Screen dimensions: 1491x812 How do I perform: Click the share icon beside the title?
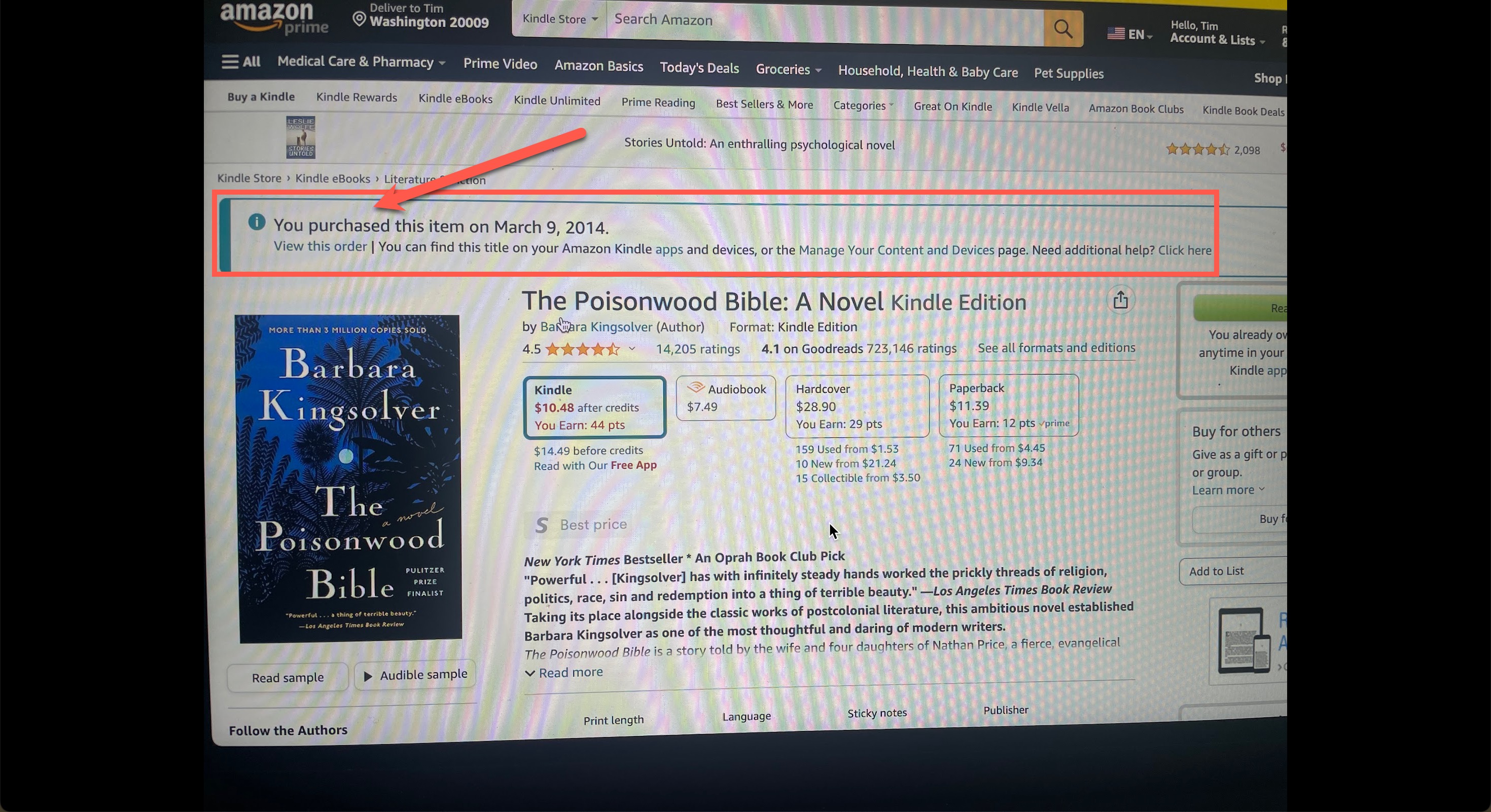coord(1121,300)
